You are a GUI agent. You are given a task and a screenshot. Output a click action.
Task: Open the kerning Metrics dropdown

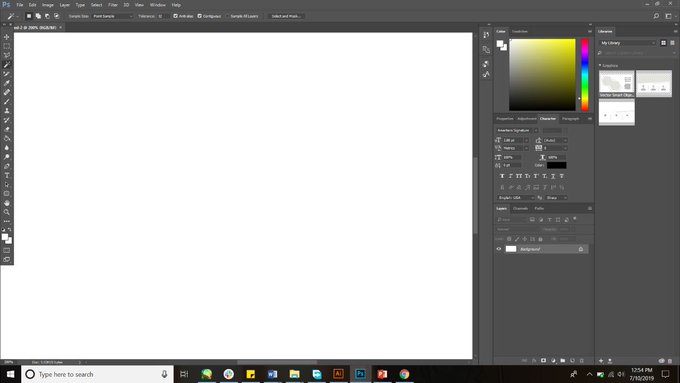[x=526, y=148]
